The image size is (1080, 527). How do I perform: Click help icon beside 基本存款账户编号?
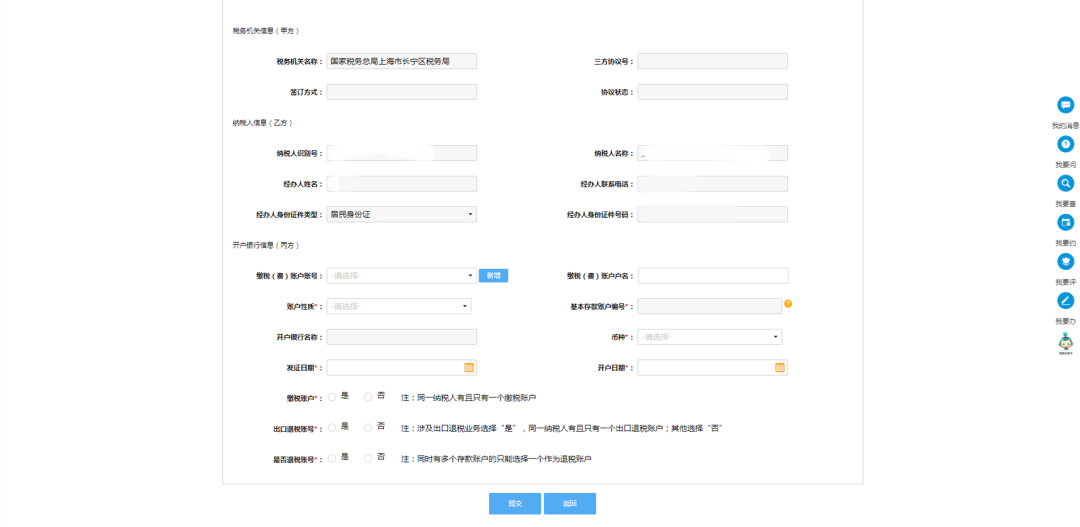coord(788,304)
